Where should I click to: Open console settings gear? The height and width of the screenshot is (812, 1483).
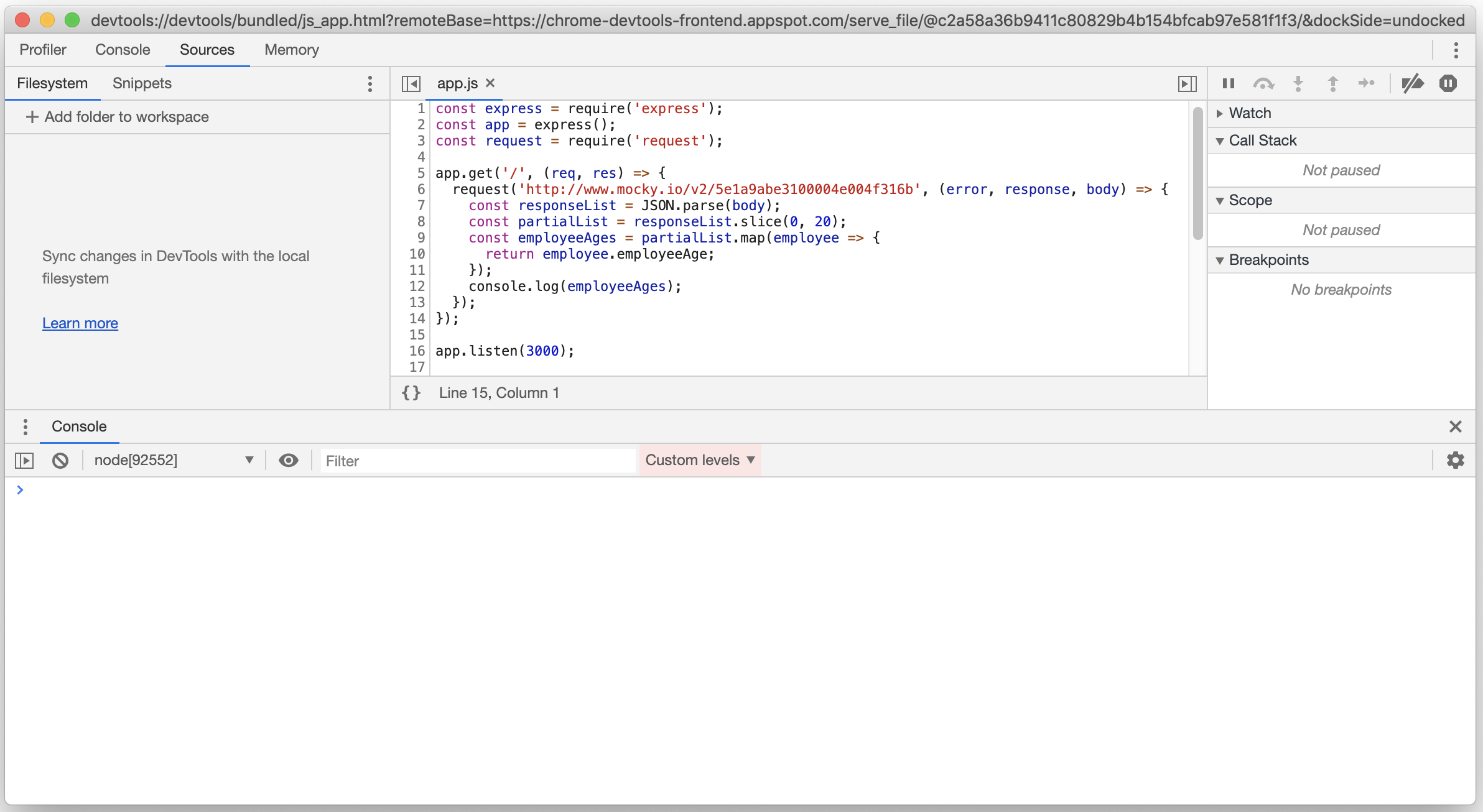[1456, 460]
